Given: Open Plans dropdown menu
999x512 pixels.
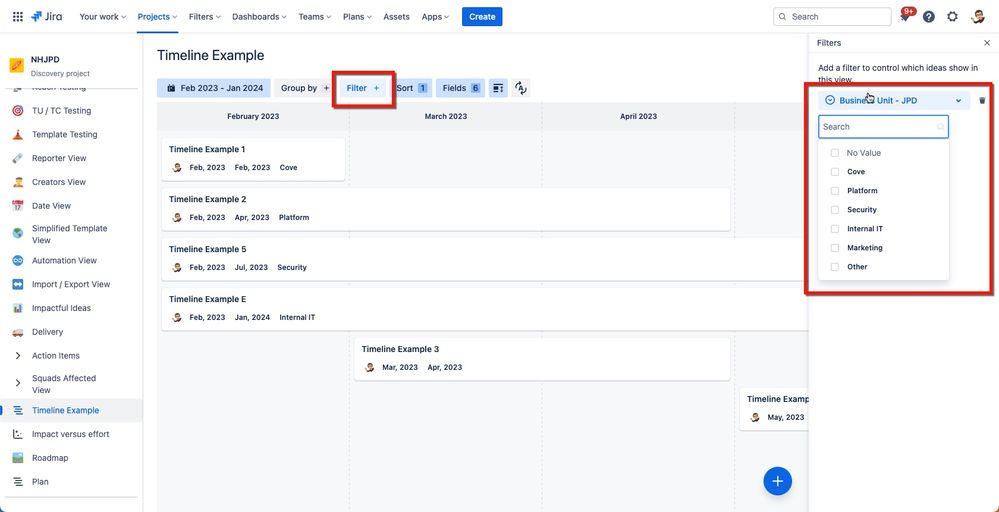Looking at the screenshot, I should (357, 17).
